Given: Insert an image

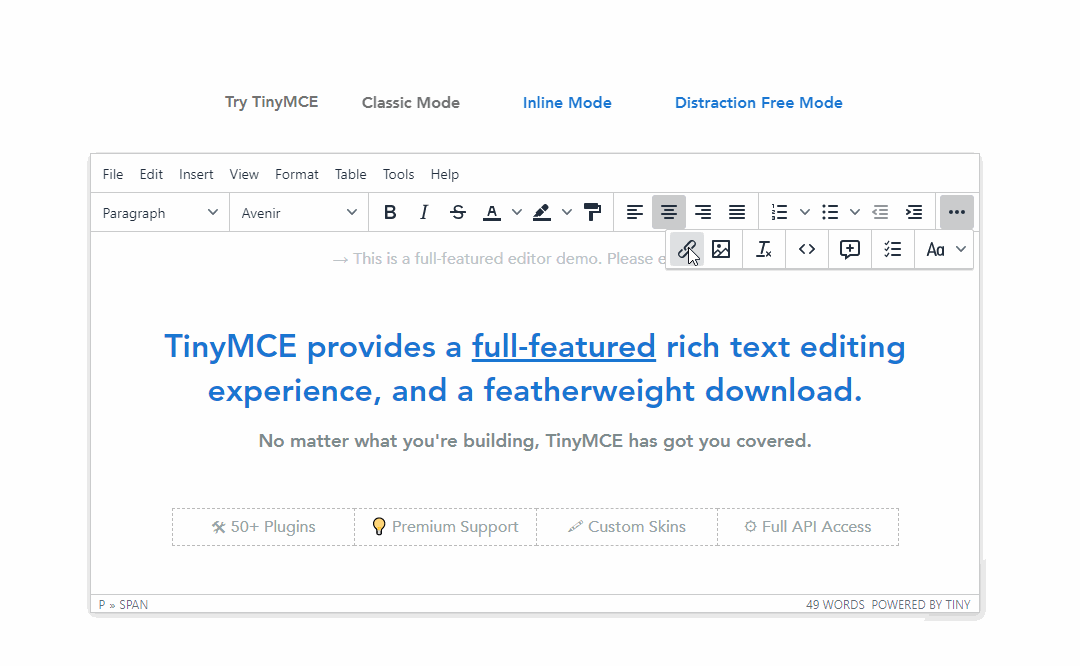Looking at the screenshot, I should [721, 249].
